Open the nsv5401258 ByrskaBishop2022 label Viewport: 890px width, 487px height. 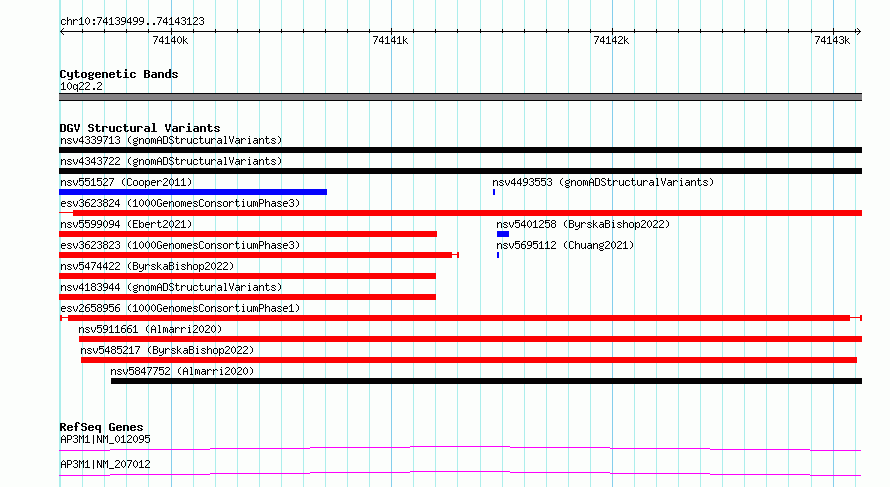[583, 224]
